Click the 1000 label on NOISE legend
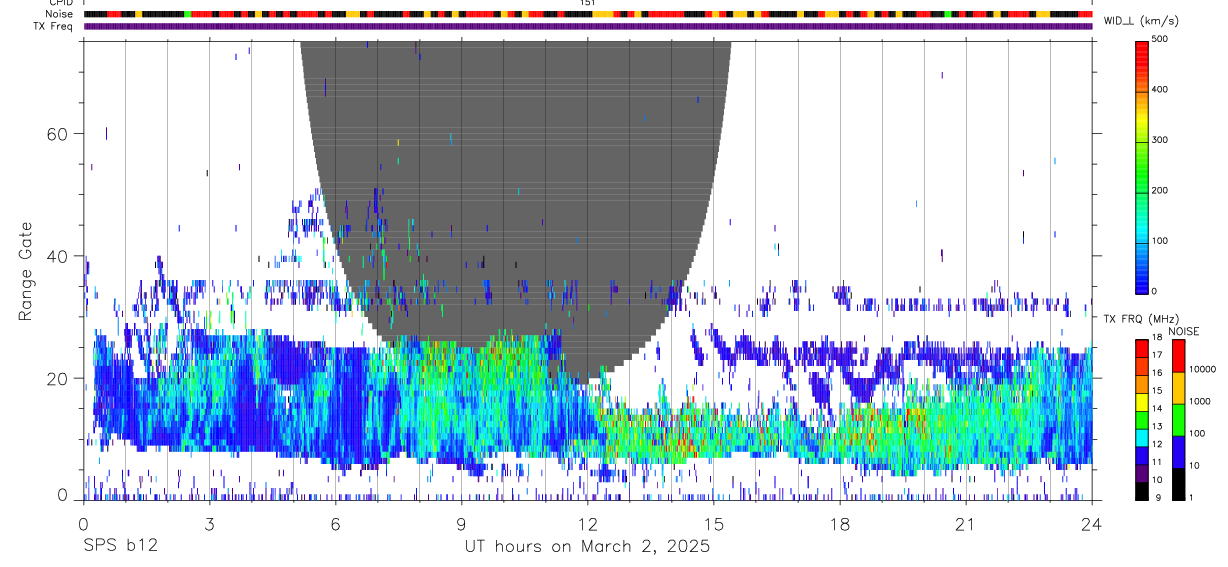The image size is (1228, 567). 1199,402
